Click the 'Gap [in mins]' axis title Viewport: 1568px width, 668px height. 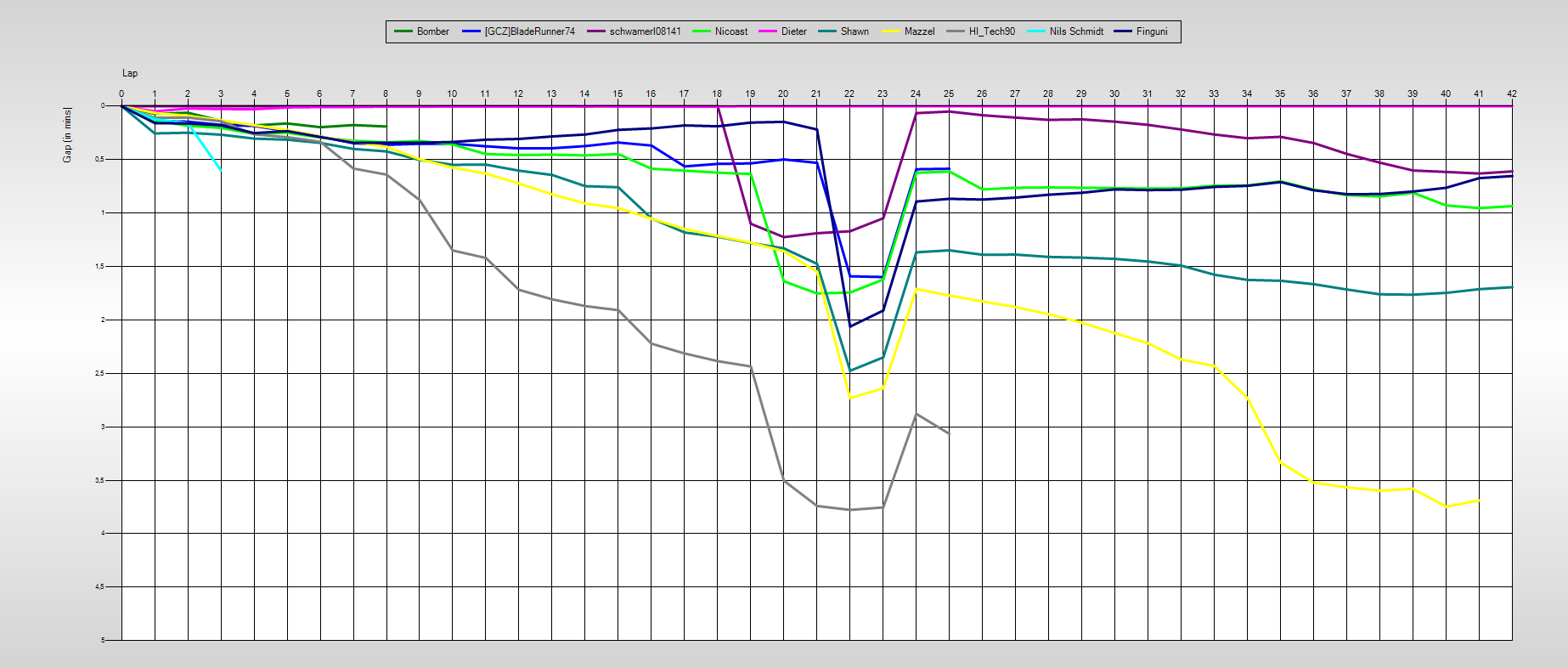pos(67,135)
